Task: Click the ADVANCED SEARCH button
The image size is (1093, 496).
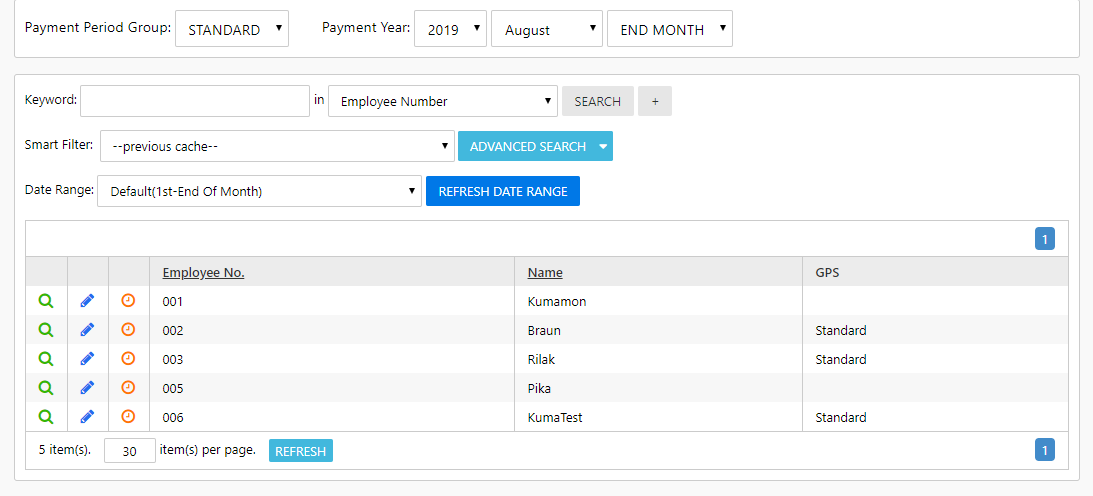Action: coord(527,146)
